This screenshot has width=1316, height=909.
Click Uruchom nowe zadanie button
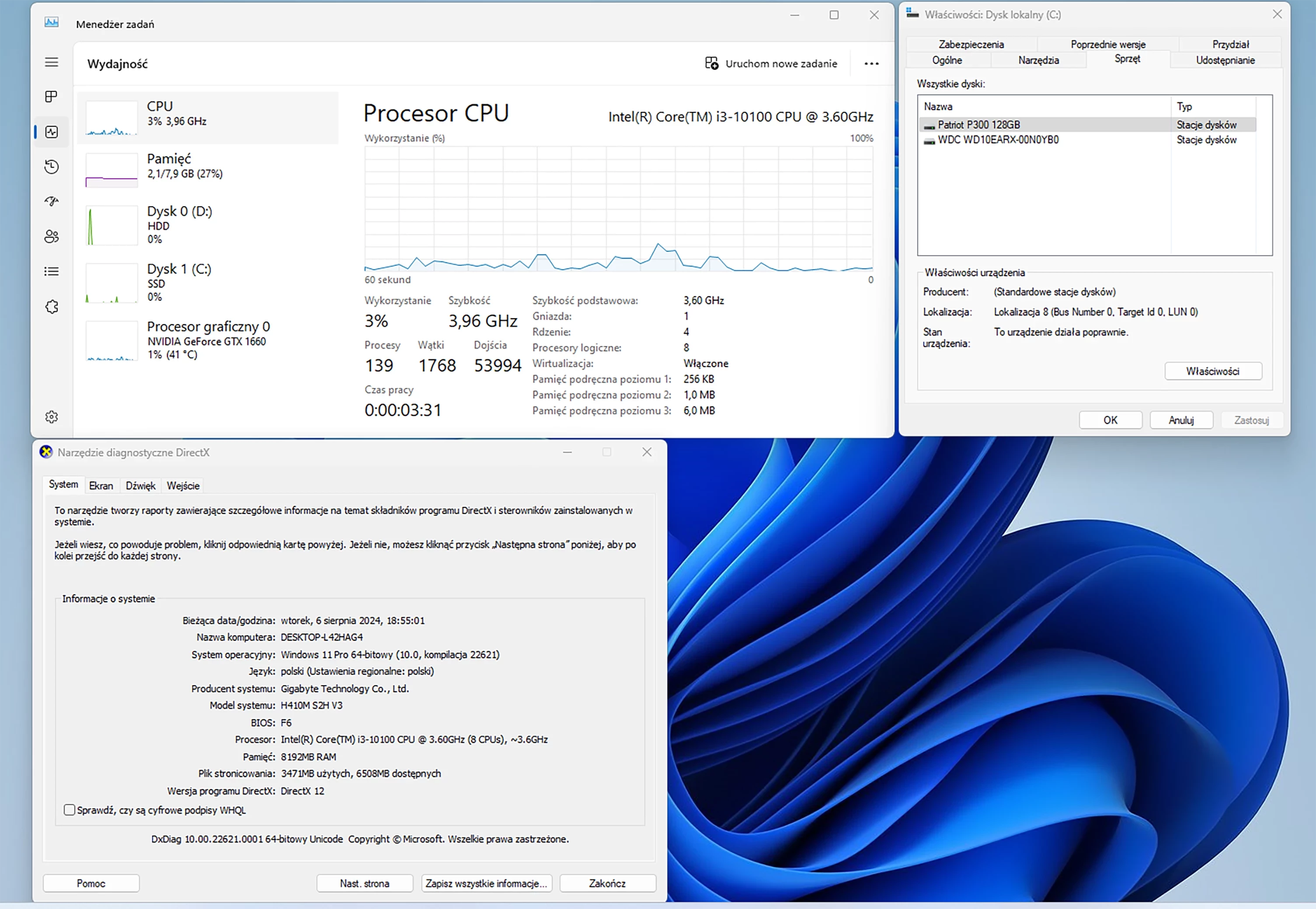(x=771, y=64)
